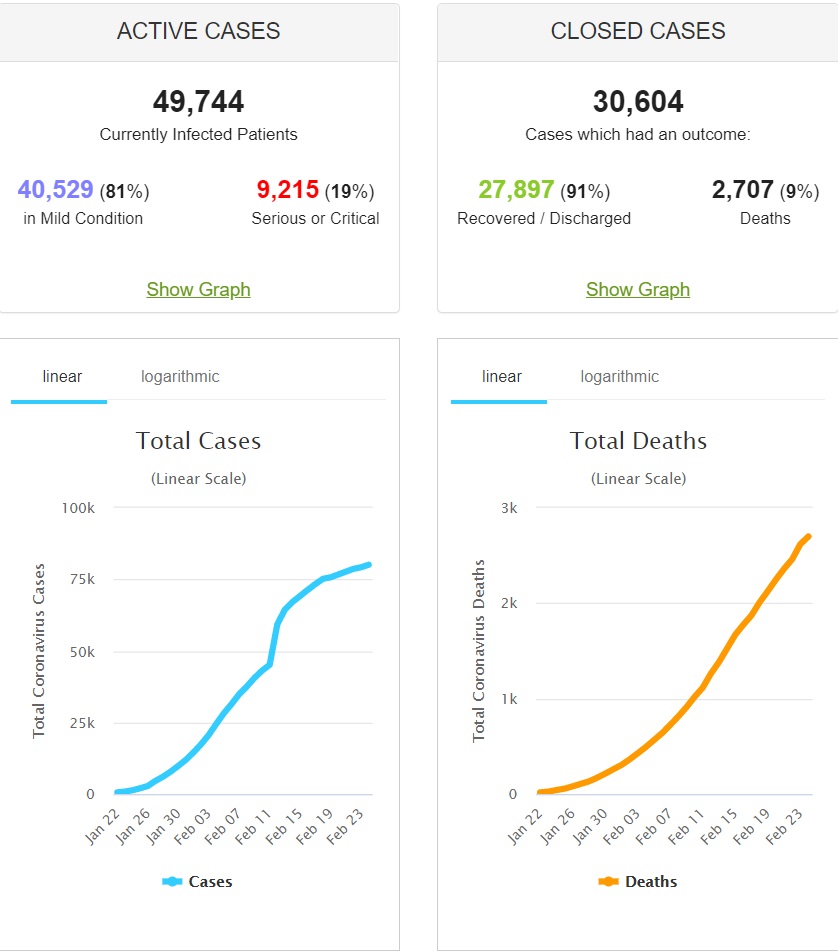Click the red 9,215 serious or critical figure
838x951 pixels.
point(288,190)
